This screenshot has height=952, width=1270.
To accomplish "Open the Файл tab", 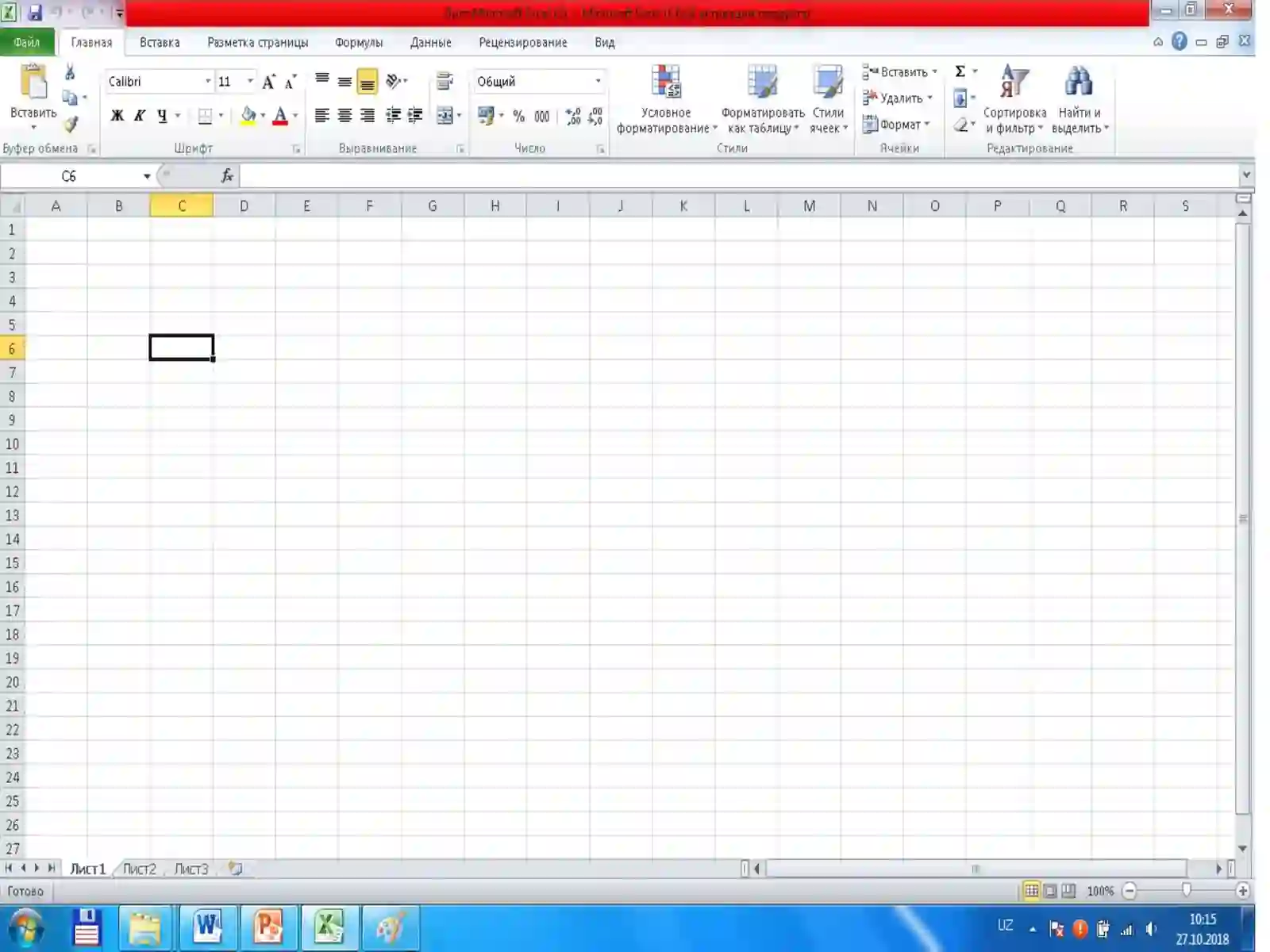I will coord(27,42).
